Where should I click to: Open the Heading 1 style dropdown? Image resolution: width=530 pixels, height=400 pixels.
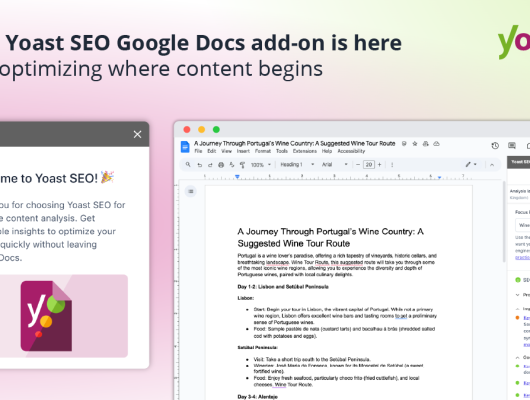coord(297,165)
